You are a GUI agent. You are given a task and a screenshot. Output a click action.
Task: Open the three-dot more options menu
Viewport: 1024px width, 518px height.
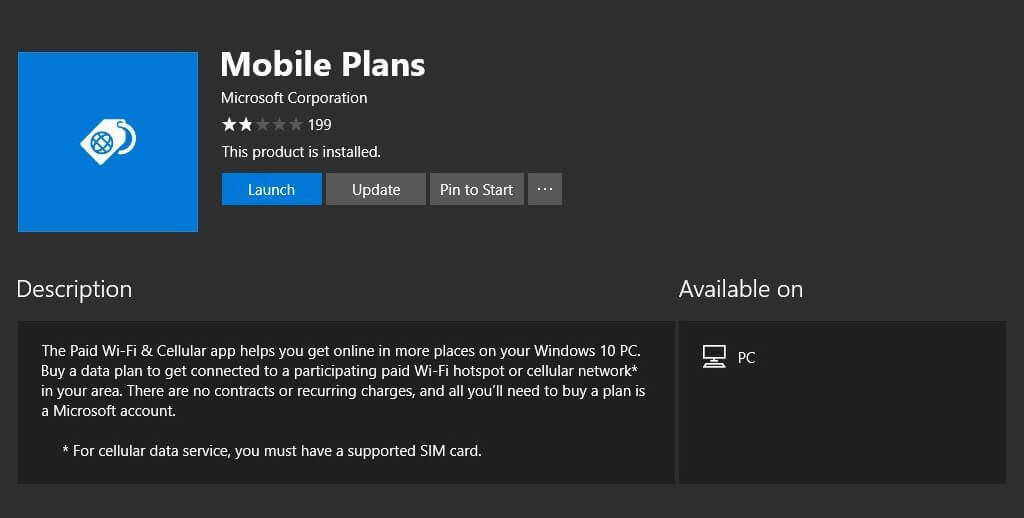[545, 189]
